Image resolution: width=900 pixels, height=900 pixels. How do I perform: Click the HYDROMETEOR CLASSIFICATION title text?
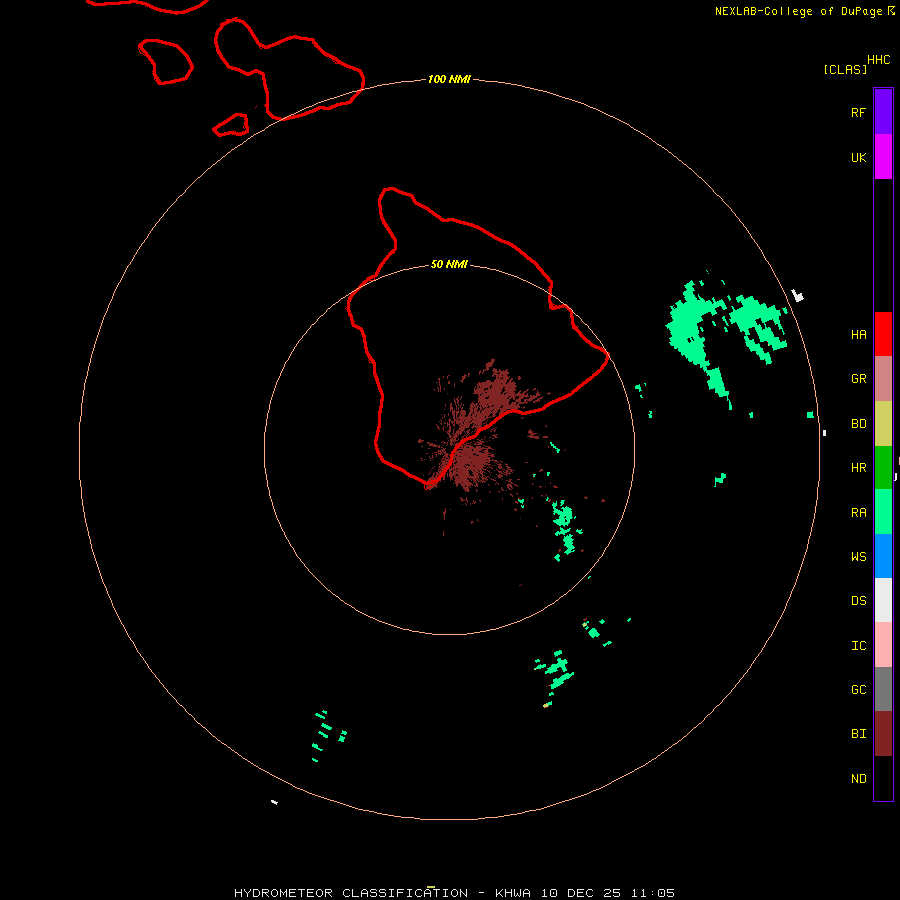(351, 893)
